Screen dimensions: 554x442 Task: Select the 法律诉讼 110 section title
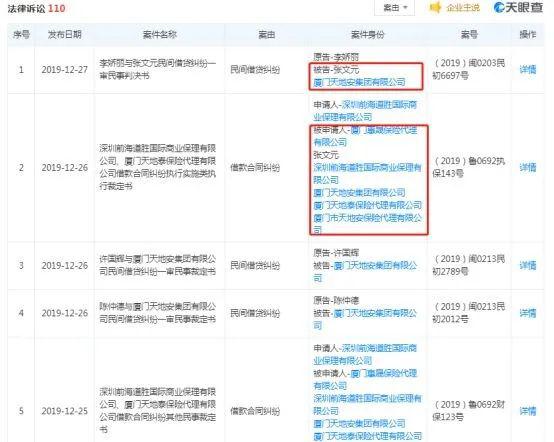[36, 8]
